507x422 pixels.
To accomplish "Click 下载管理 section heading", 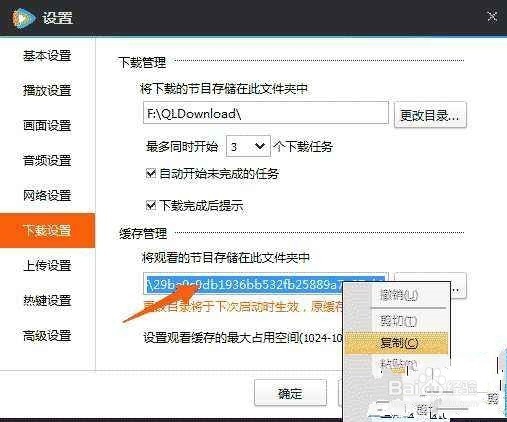I will click(x=142, y=62).
